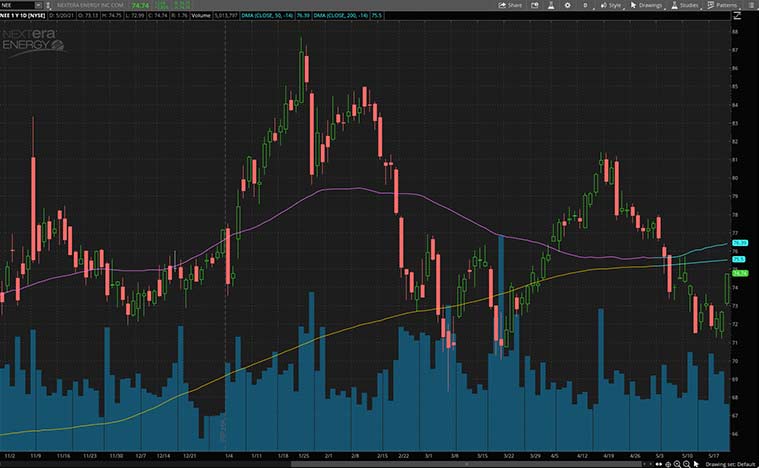Screen dimensions: 759x468
Task: Open the Patterns dropdown
Action: pyautogui.click(x=724, y=5)
